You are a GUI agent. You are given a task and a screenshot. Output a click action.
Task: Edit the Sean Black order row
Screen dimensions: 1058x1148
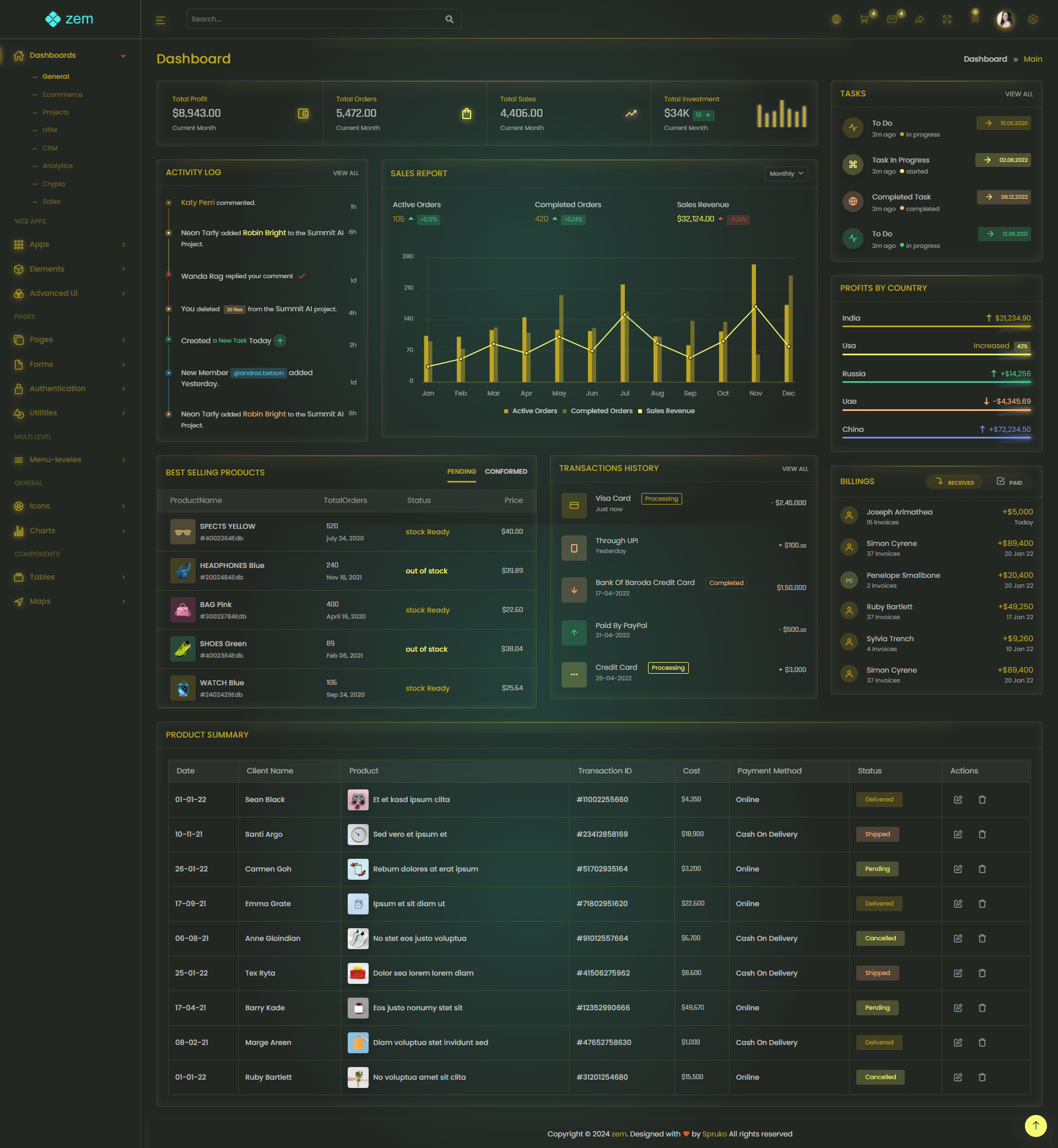tap(958, 799)
